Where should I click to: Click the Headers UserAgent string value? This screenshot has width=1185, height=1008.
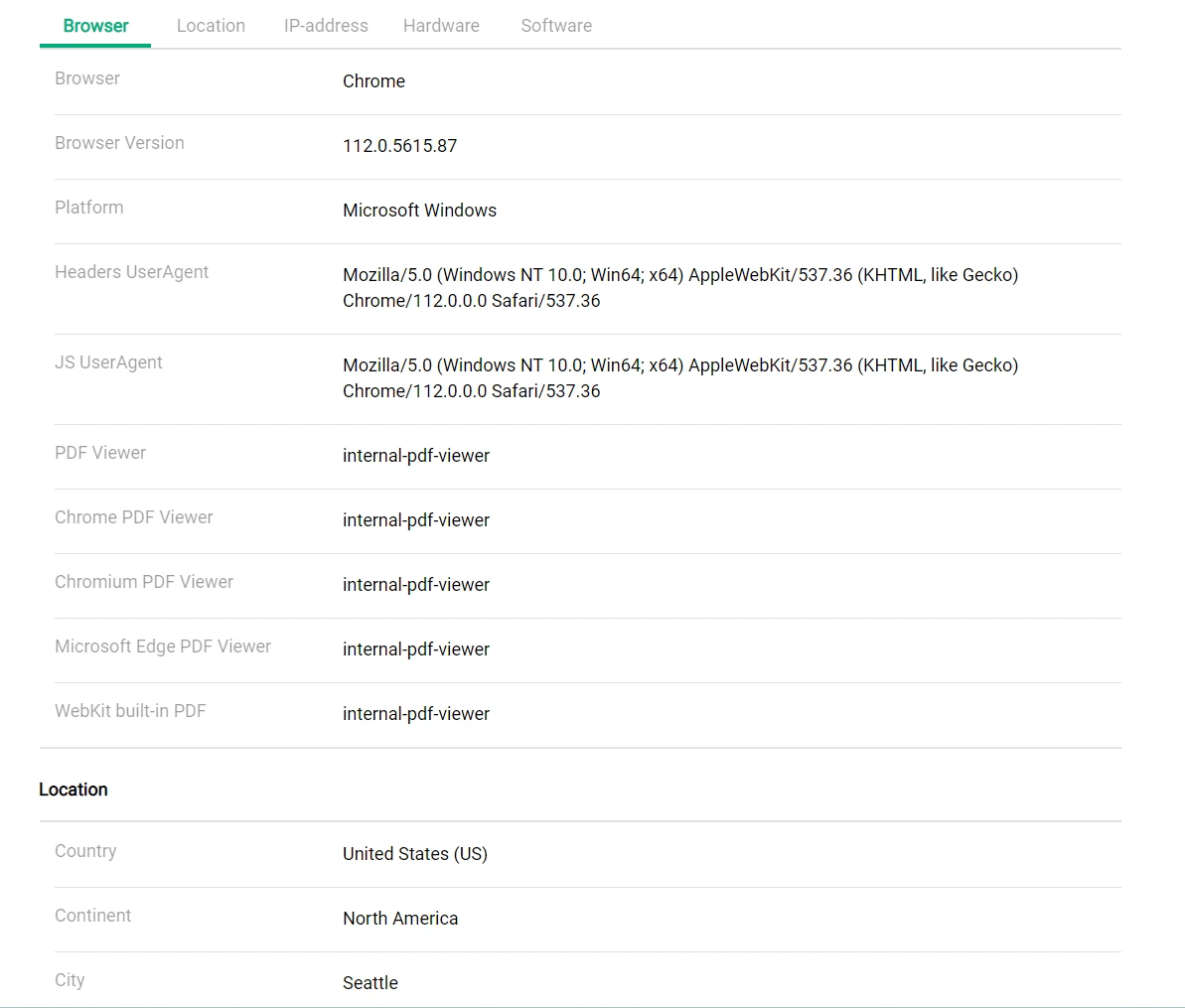(x=679, y=288)
